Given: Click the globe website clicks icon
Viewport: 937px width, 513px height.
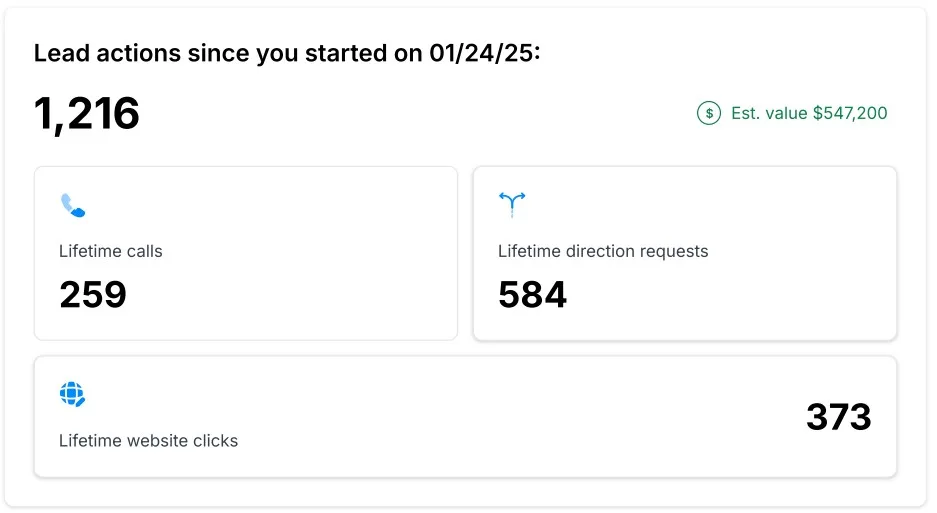Looking at the screenshot, I should point(72,394).
